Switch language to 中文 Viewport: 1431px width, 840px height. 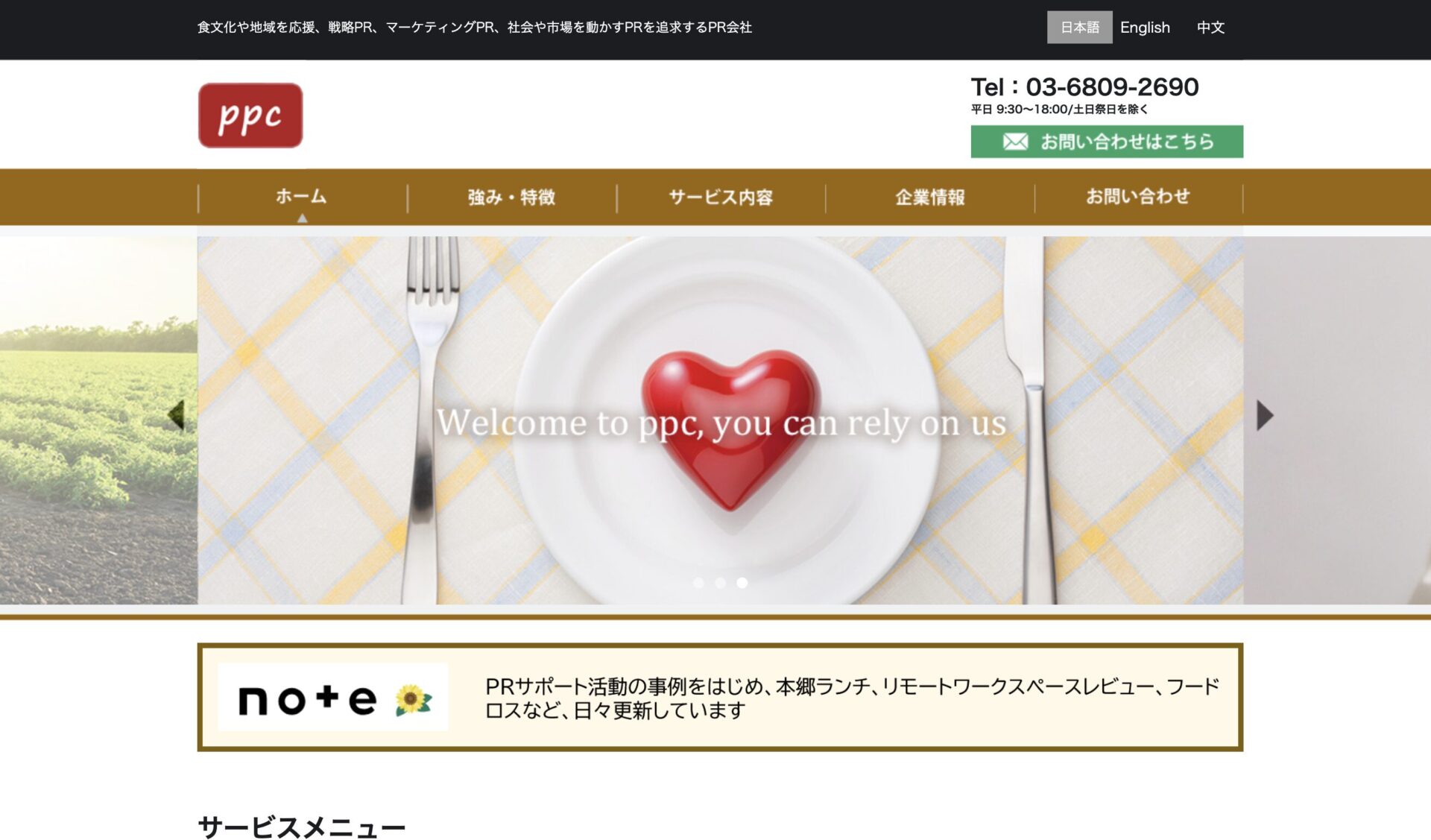[1210, 28]
